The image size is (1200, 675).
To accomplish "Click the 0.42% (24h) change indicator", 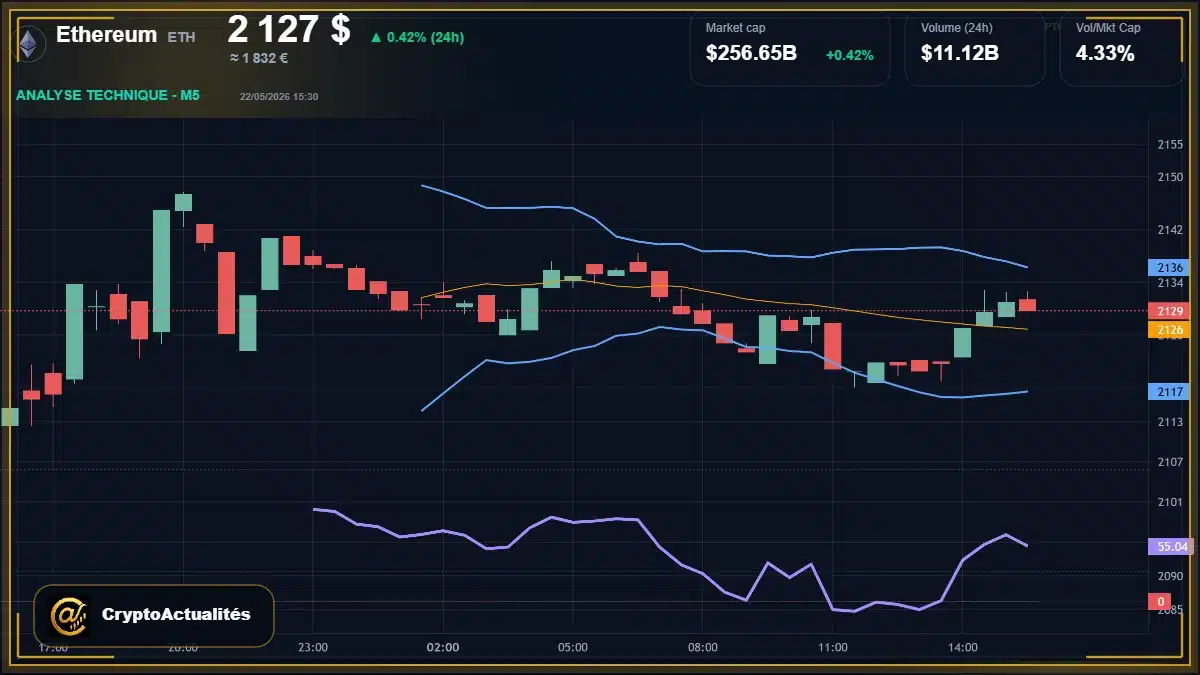I will click(417, 37).
